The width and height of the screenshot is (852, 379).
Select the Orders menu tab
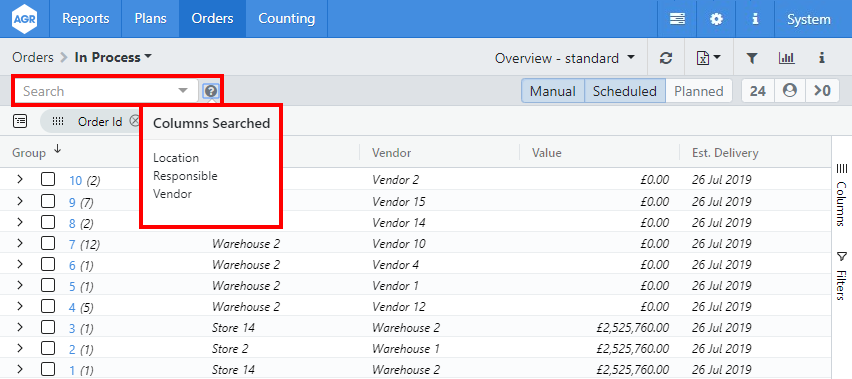pyautogui.click(x=212, y=18)
